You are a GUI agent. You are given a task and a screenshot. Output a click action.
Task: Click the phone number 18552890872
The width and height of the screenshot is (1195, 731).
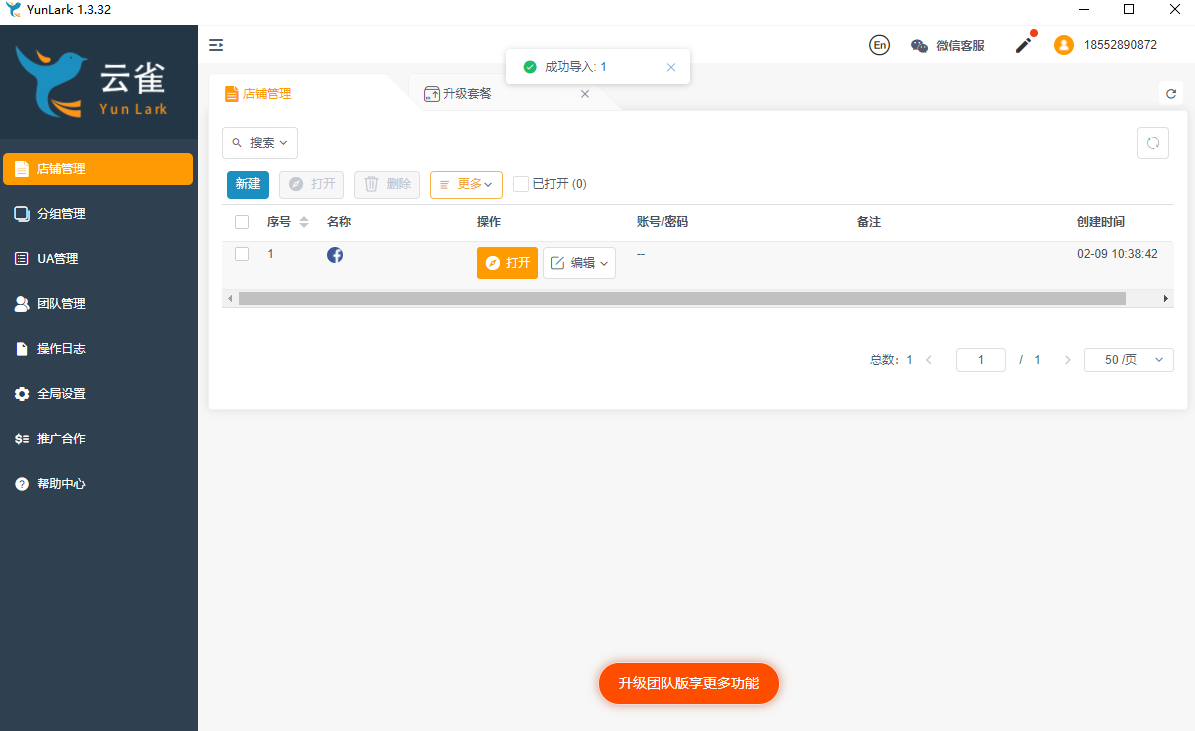1120,45
